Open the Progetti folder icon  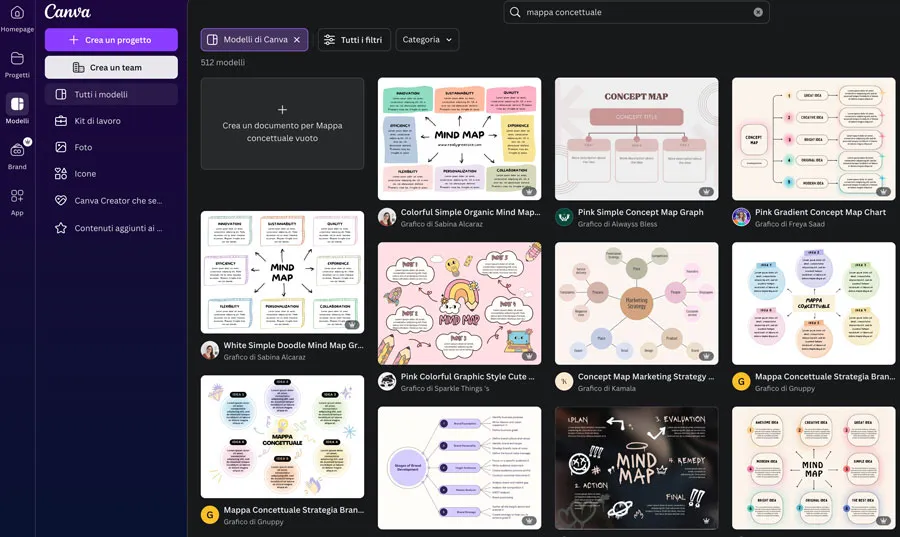17,60
